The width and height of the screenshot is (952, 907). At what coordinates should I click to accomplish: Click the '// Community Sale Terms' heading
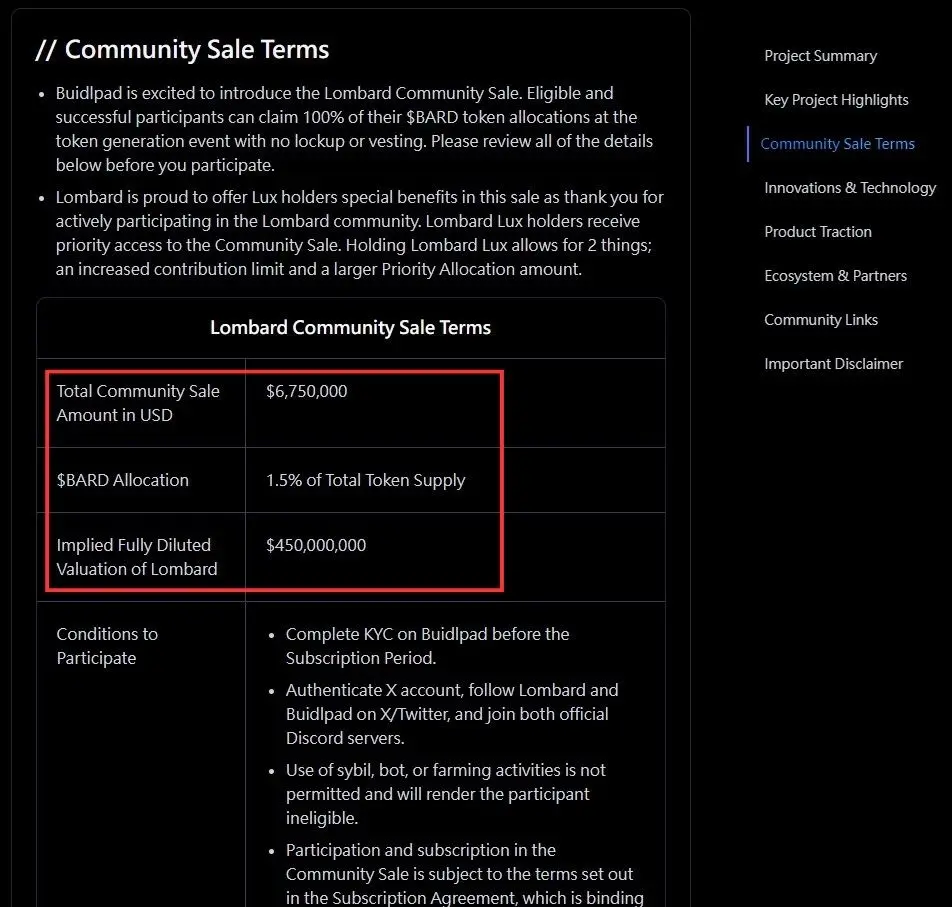click(182, 50)
